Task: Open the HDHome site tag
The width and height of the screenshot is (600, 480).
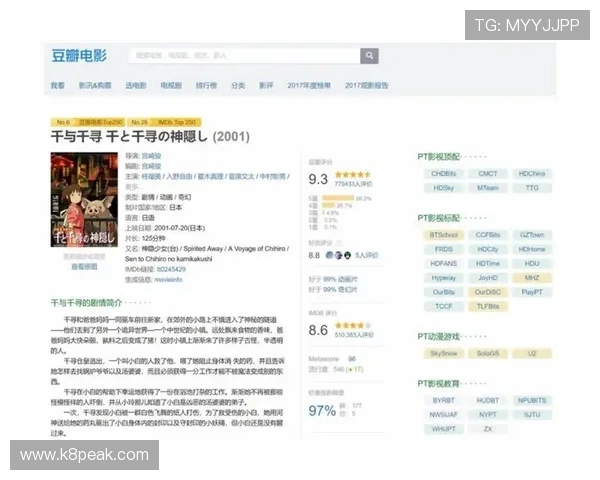Action: 532,249
